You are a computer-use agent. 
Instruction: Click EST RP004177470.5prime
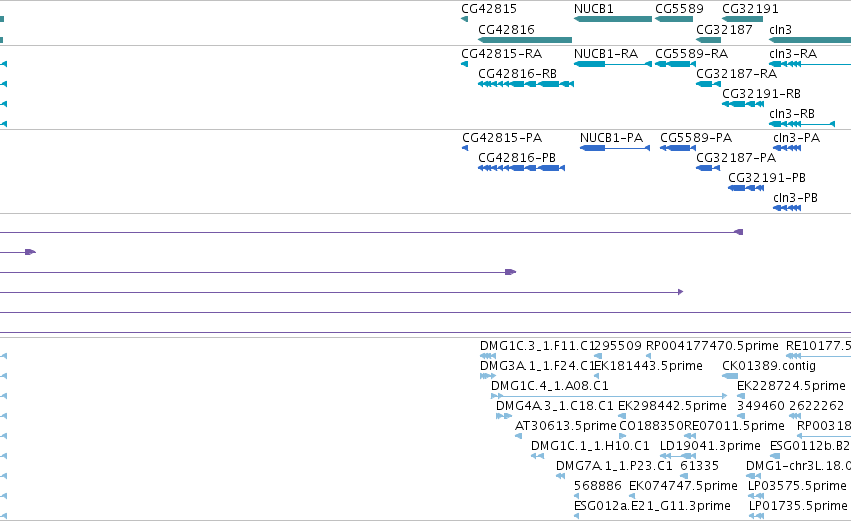click(712, 346)
